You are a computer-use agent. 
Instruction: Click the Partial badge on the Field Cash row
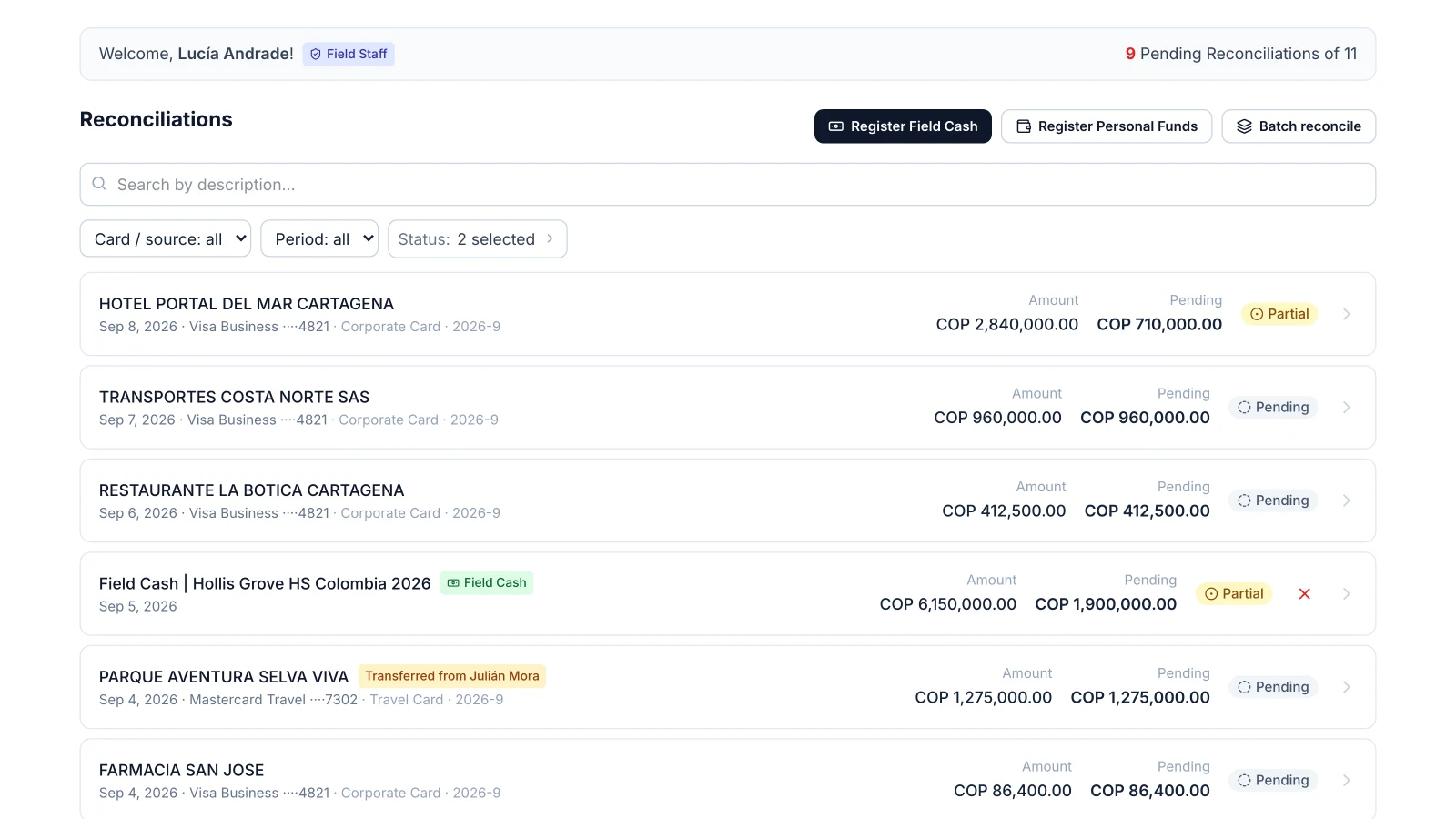tap(1234, 593)
